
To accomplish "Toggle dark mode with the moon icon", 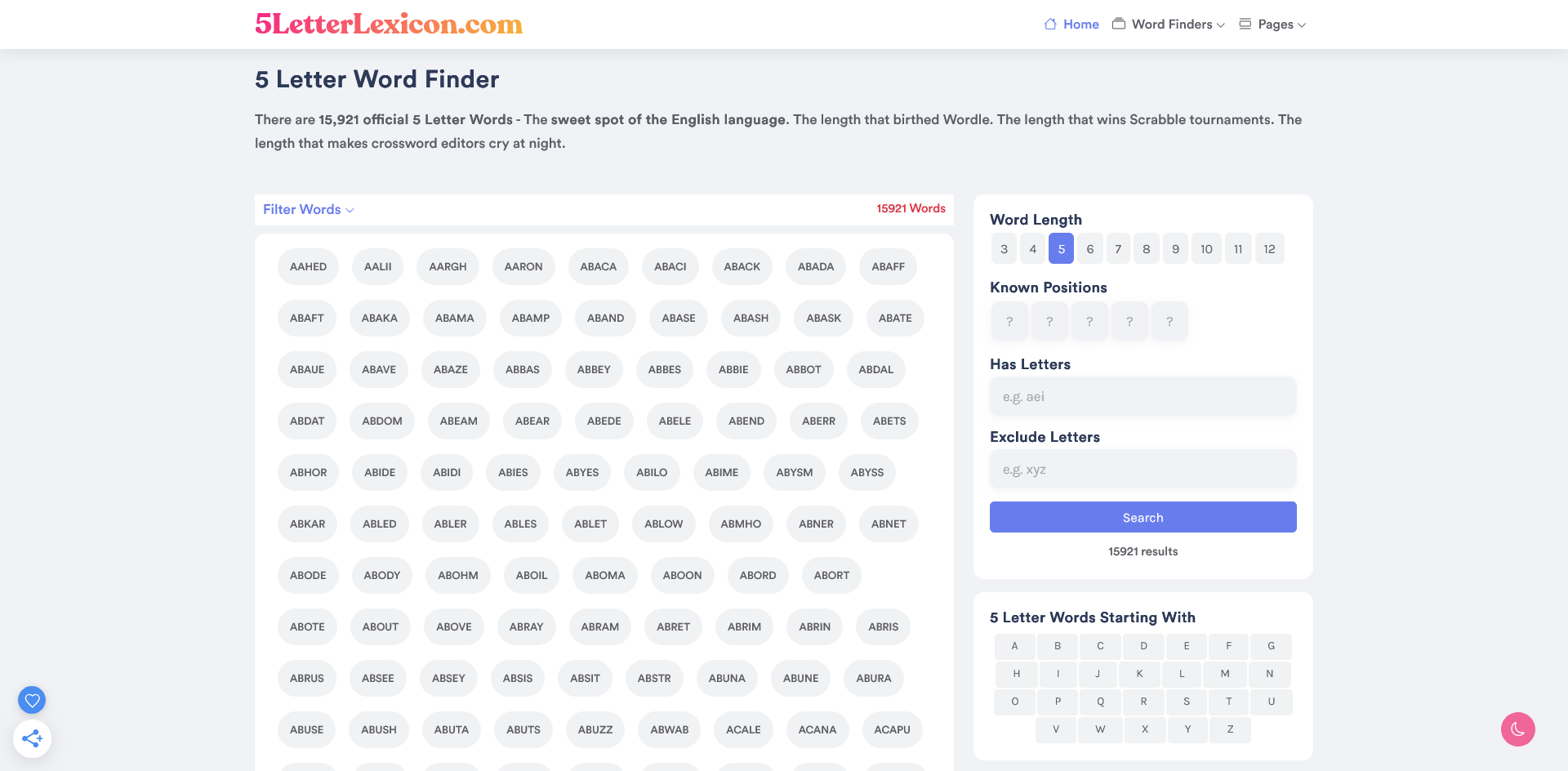I will [x=1517, y=729].
